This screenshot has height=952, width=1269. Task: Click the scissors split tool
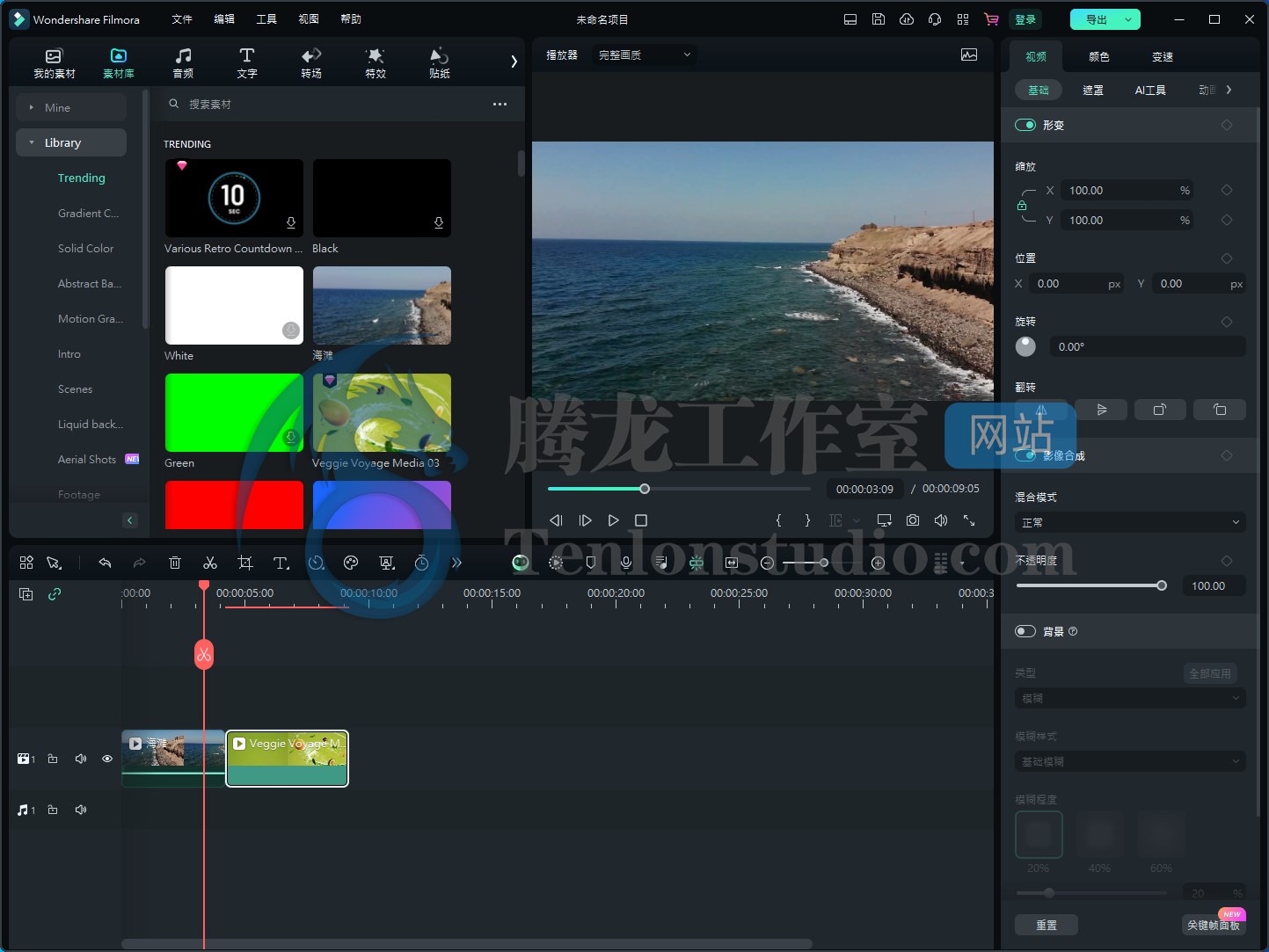(210, 563)
